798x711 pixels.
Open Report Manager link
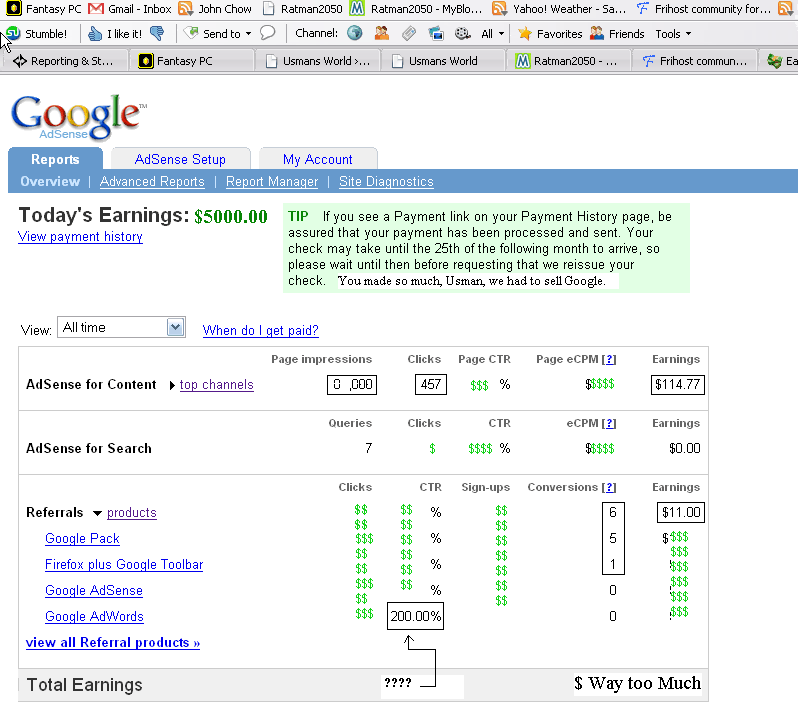[x=272, y=182]
